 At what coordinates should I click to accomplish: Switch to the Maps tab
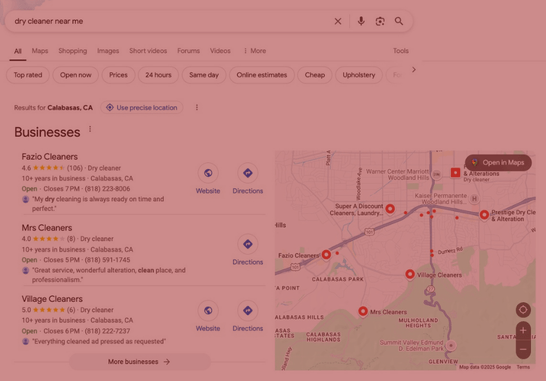(40, 51)
